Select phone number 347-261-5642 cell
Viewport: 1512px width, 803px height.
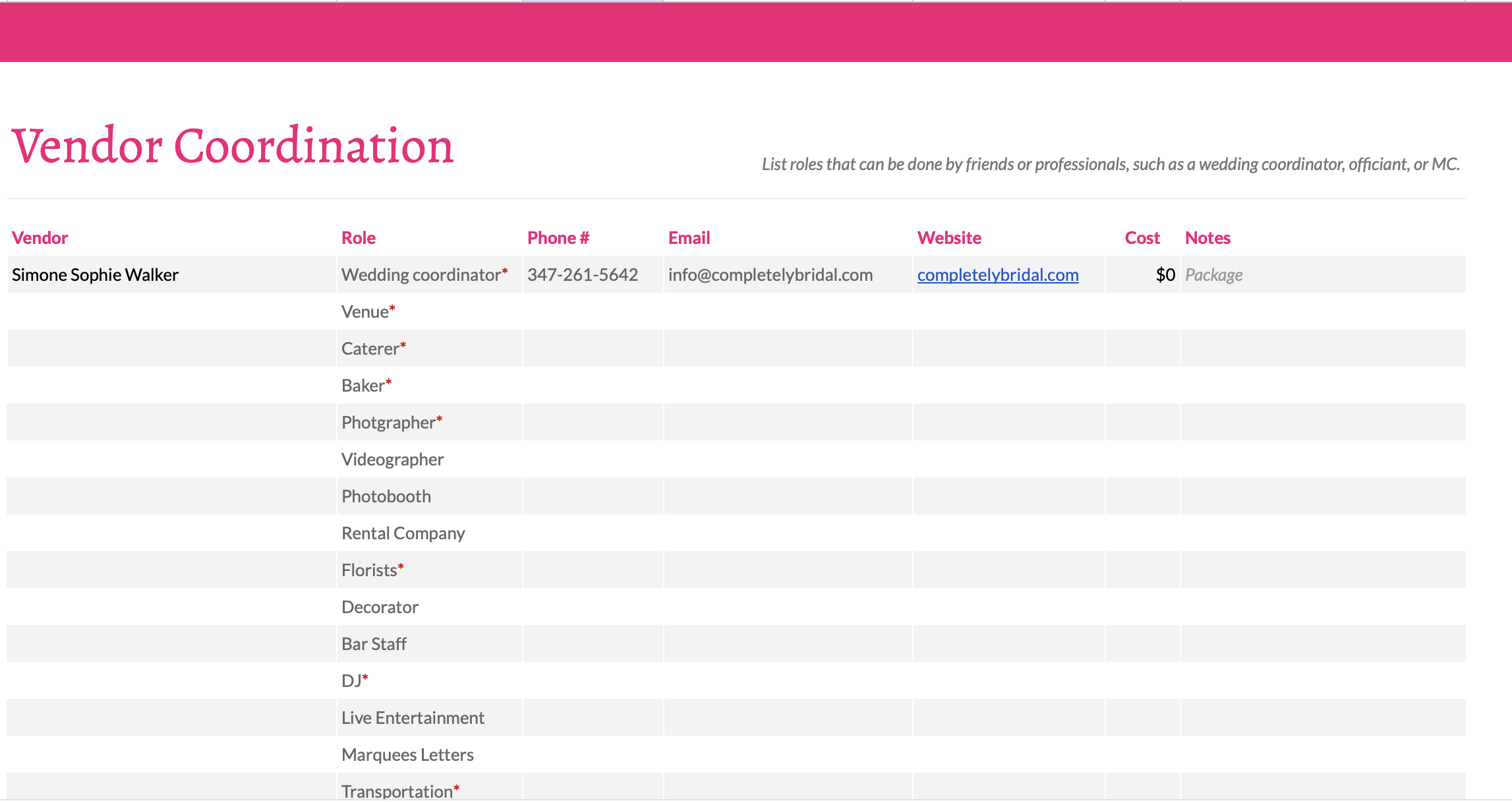tap(583, 275)
